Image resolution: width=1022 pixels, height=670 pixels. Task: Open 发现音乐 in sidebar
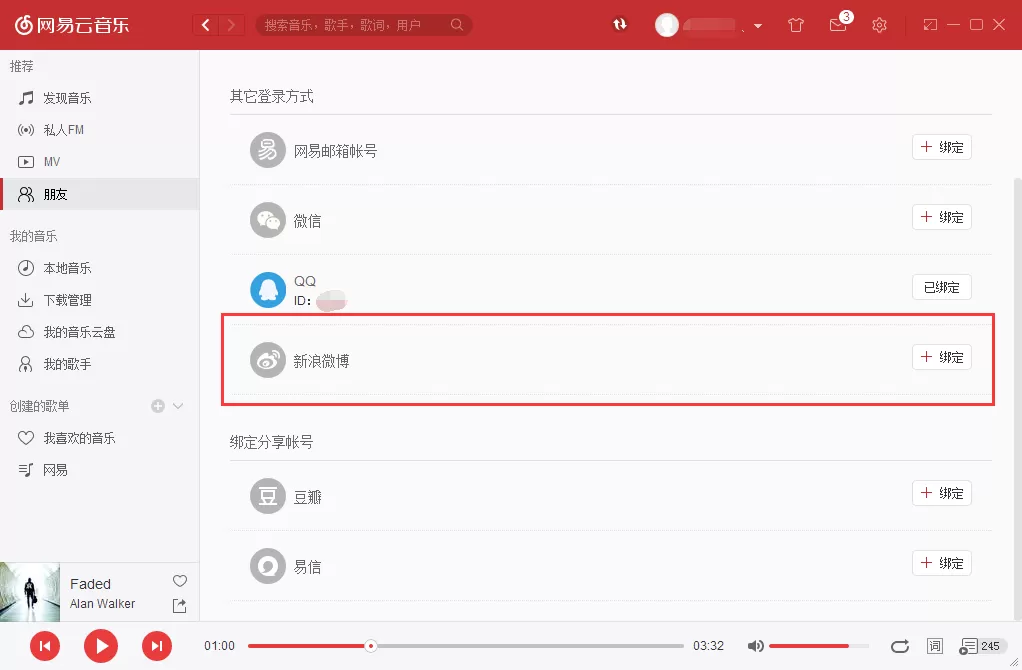tap(100, 98)
